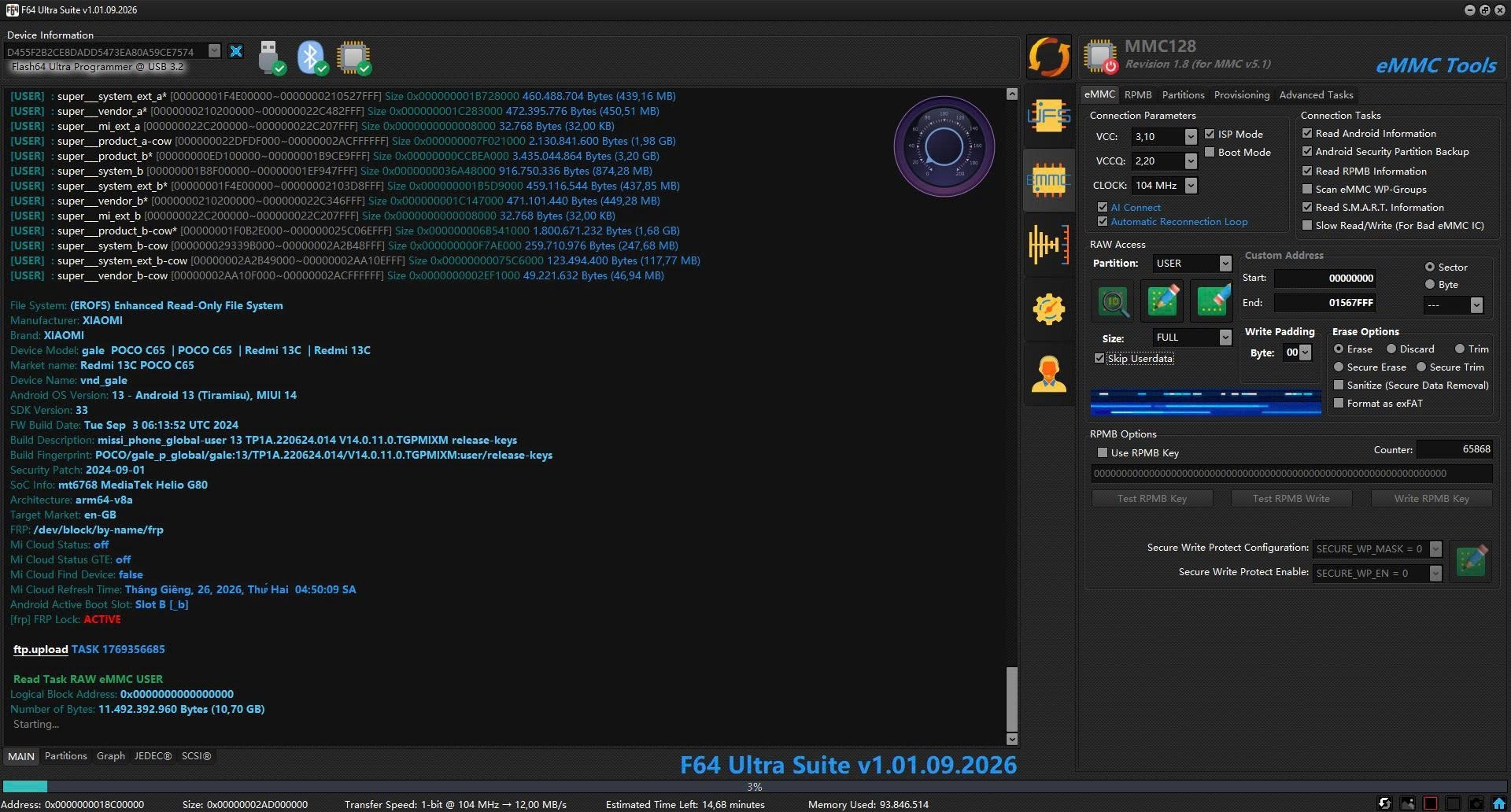1511x812 pixels.
Task: Click the USB device connection icon
Action: [271, 57]
